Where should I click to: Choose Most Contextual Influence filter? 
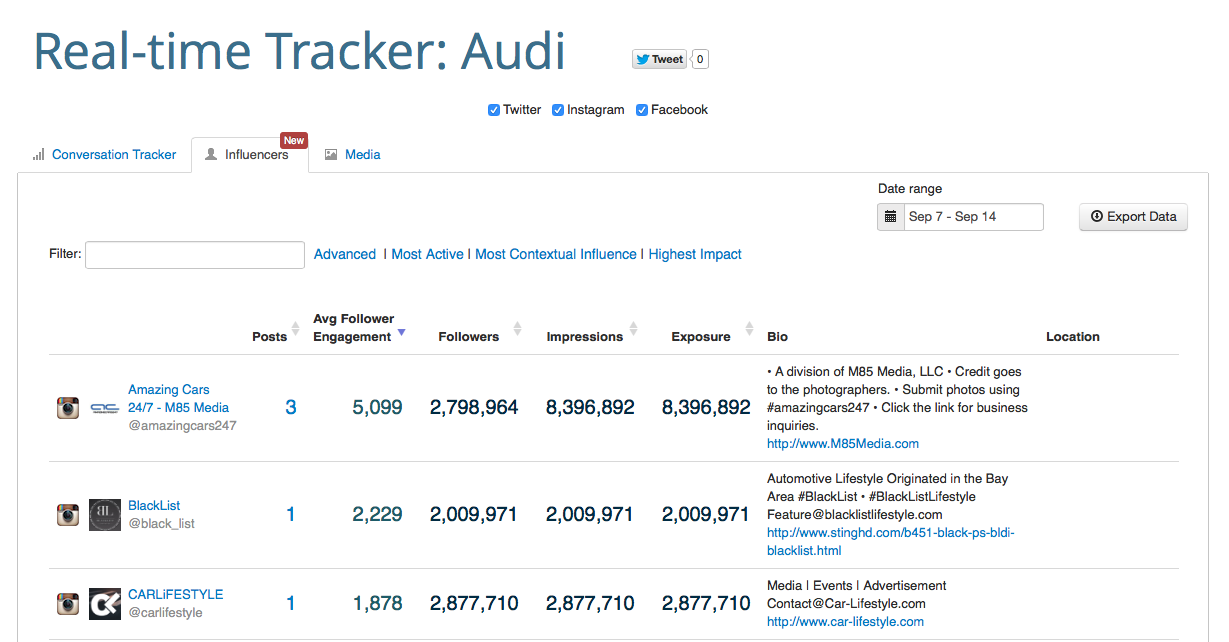point(556,255)
